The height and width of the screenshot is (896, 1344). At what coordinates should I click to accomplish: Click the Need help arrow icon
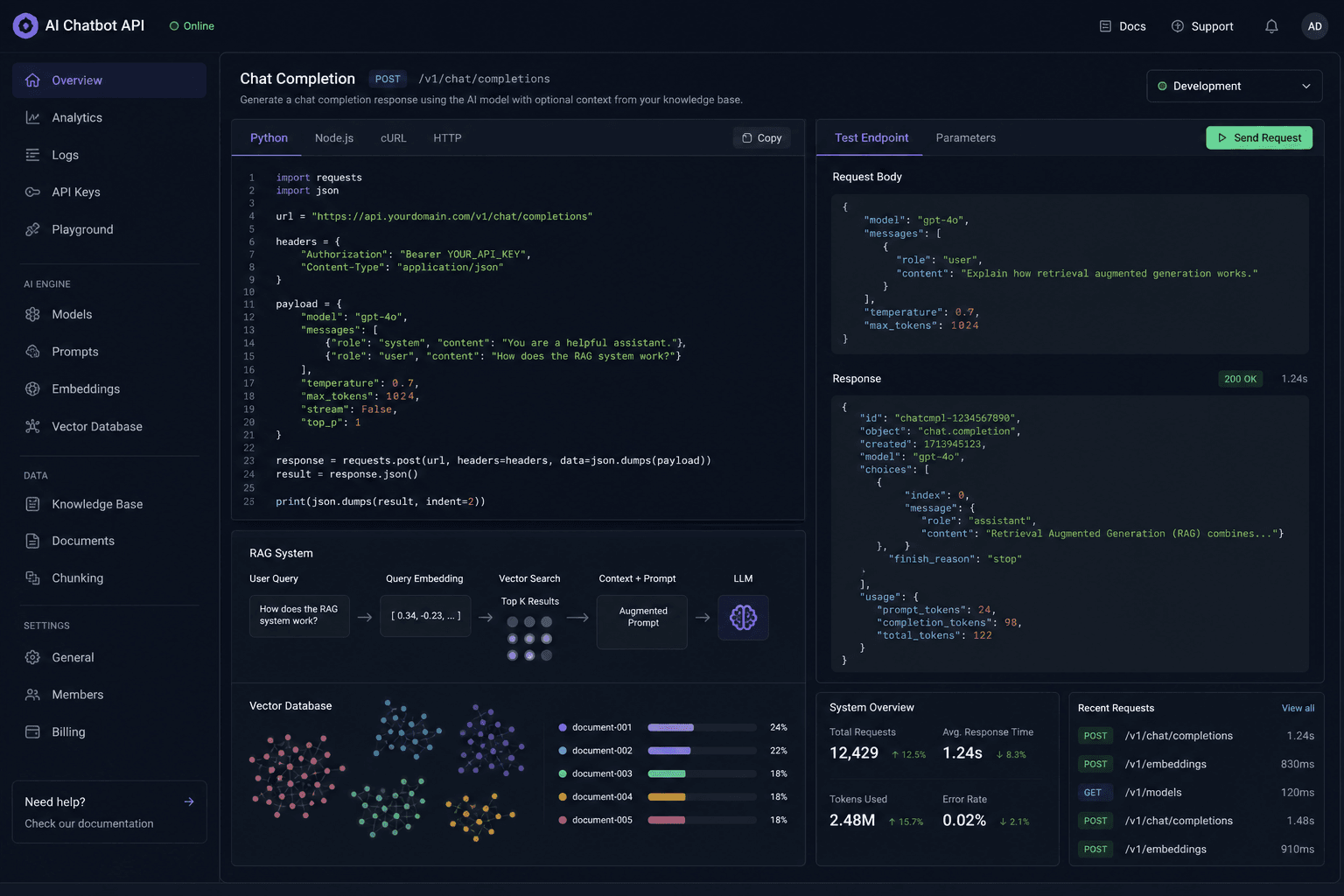pos(189,801)
